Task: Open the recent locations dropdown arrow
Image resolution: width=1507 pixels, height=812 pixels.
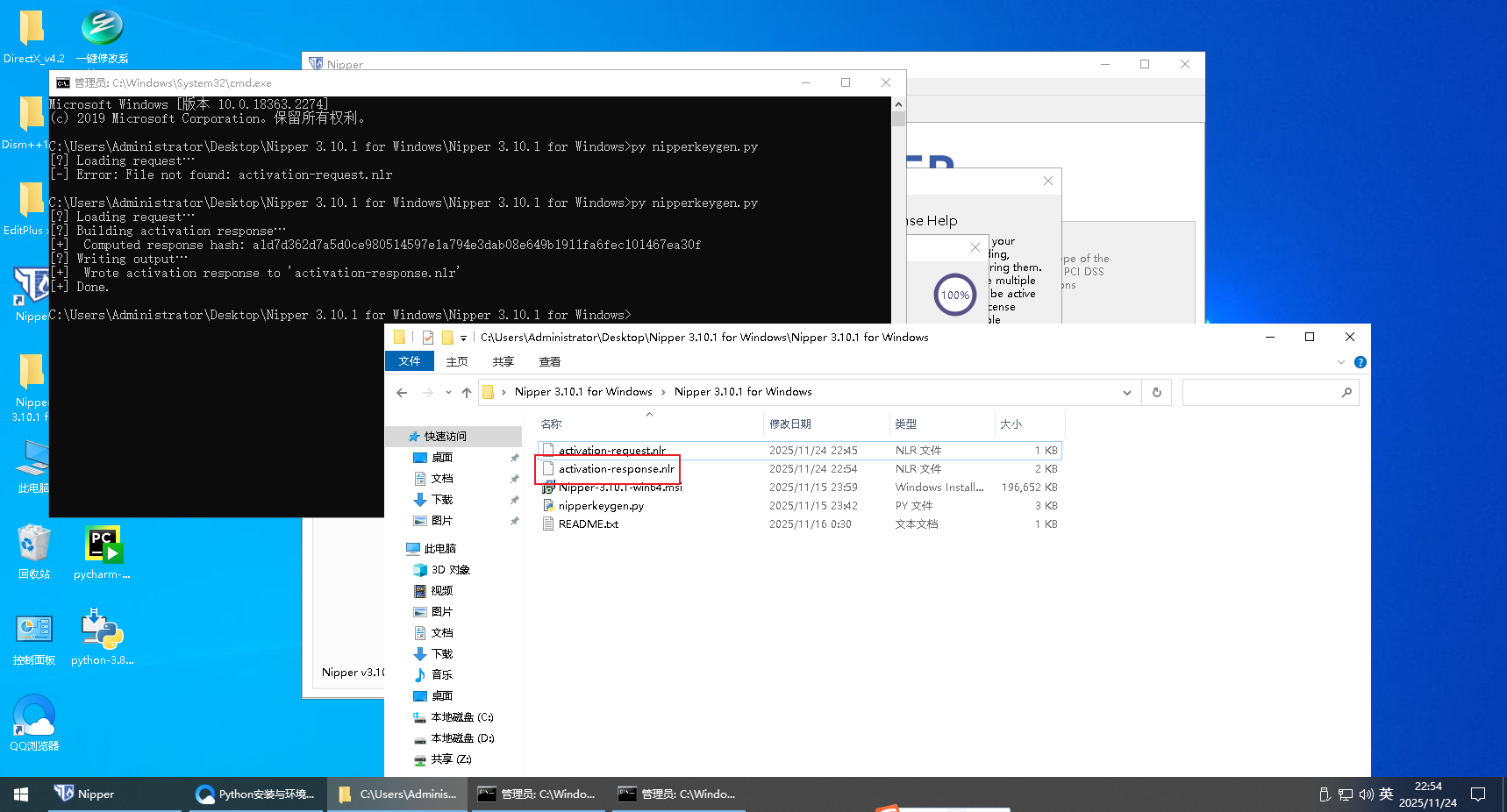Action: click(x=448, y=393)
